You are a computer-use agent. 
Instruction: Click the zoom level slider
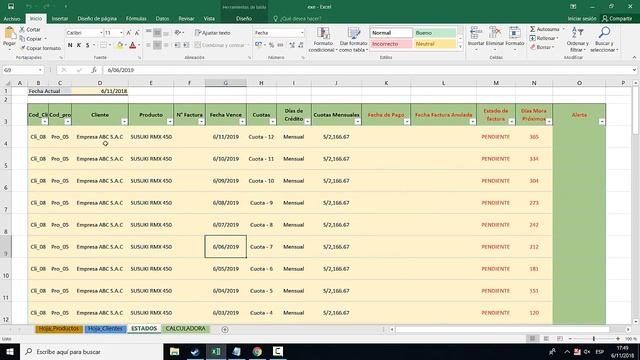pyautogui.click(x=594, y=339)
